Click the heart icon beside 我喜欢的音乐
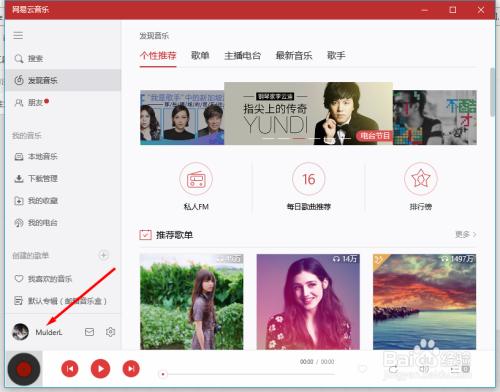 [x=19, y=279]
